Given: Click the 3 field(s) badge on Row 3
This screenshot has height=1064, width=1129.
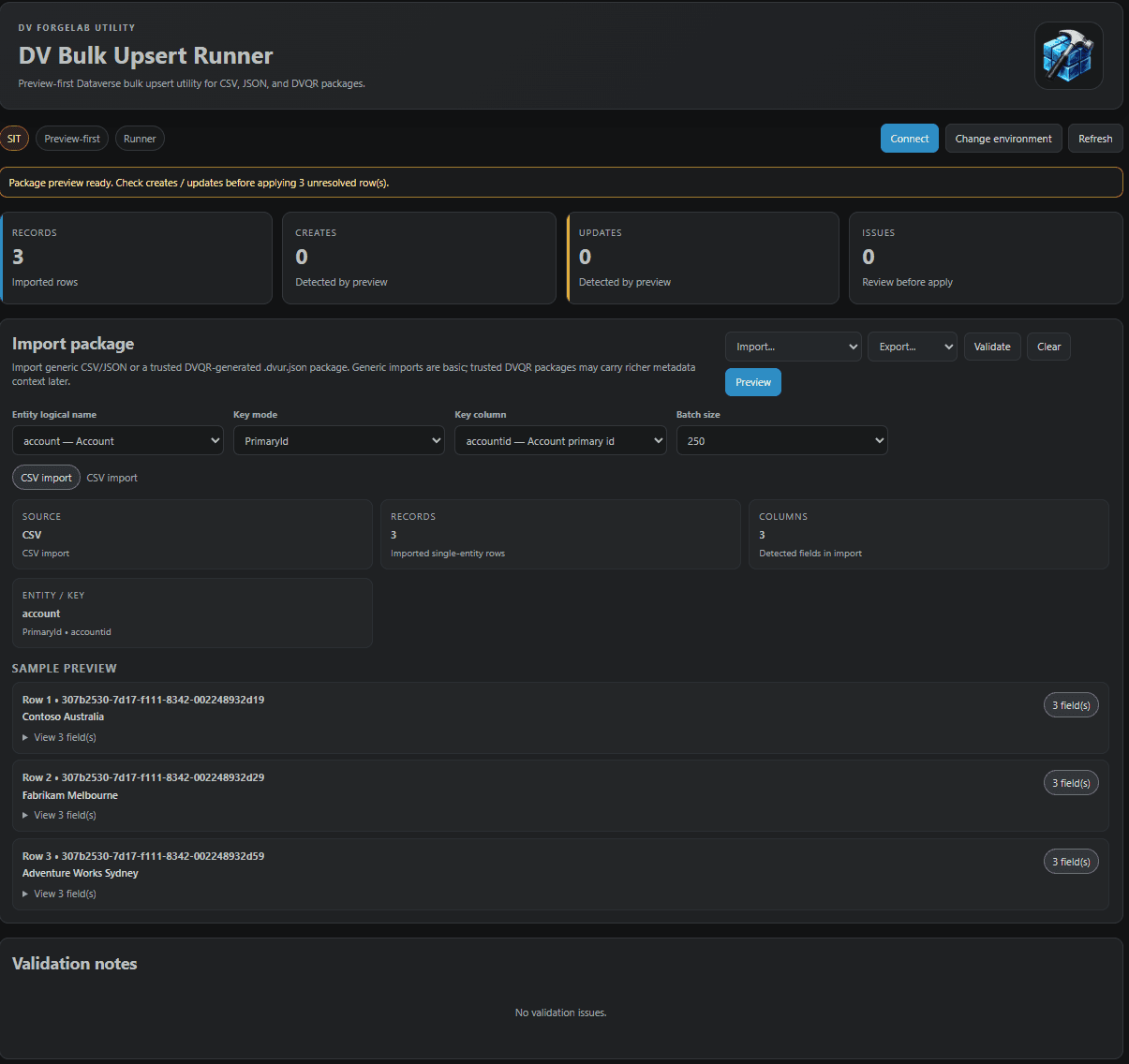Looking at the screenshot, I should click(1071, 862).
